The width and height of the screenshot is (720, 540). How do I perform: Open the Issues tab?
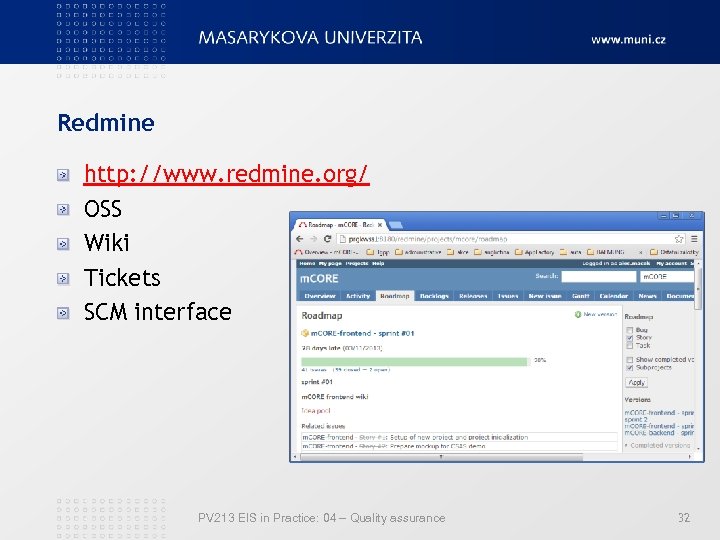508,296
